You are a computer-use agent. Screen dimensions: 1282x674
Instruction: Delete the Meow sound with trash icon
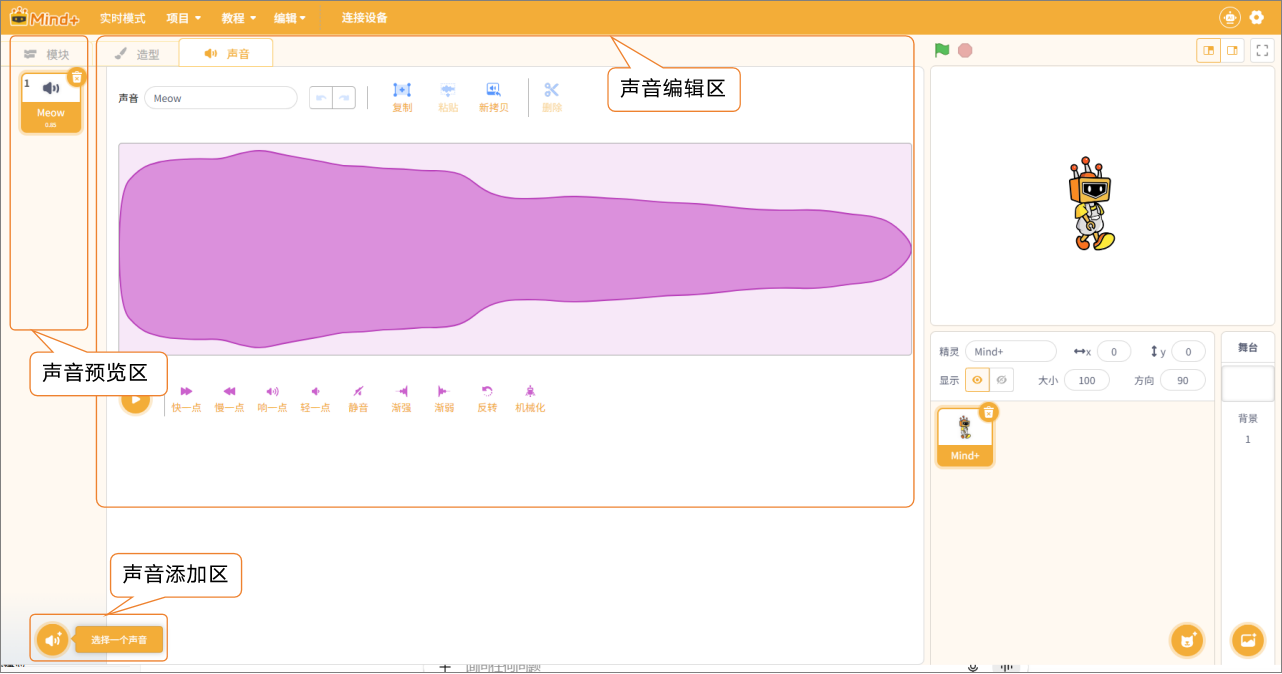click(x=77, y=77)
